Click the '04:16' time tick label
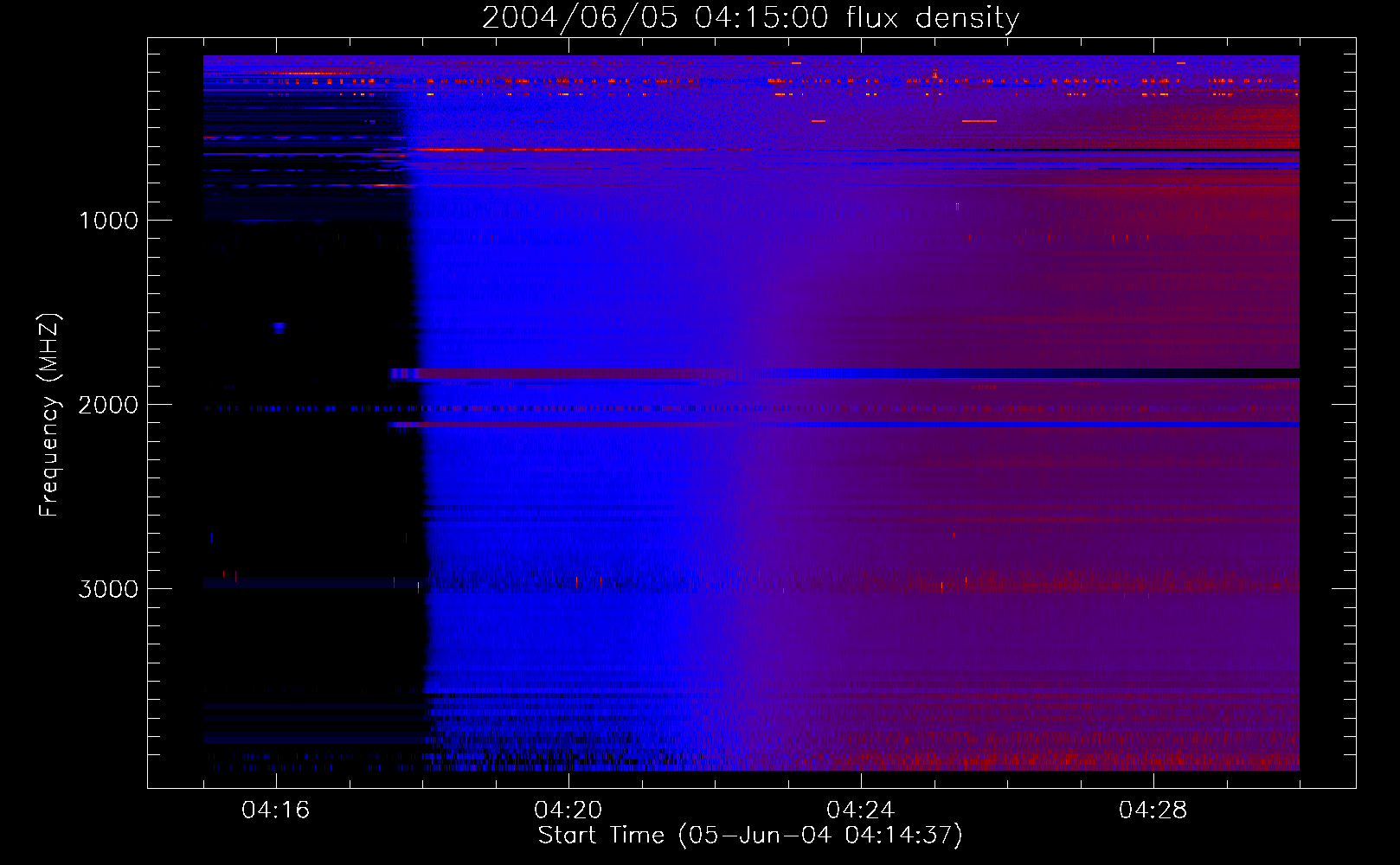This screenshot has height=865, width=1400. [276, 810]
